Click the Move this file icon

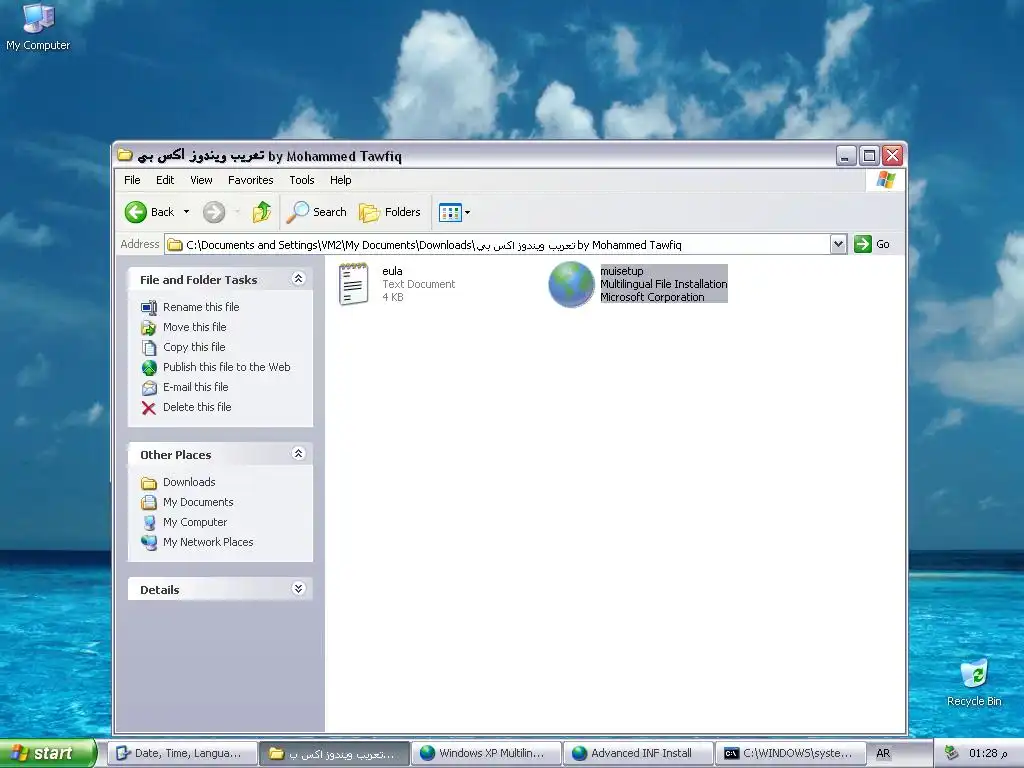point(149,327)
